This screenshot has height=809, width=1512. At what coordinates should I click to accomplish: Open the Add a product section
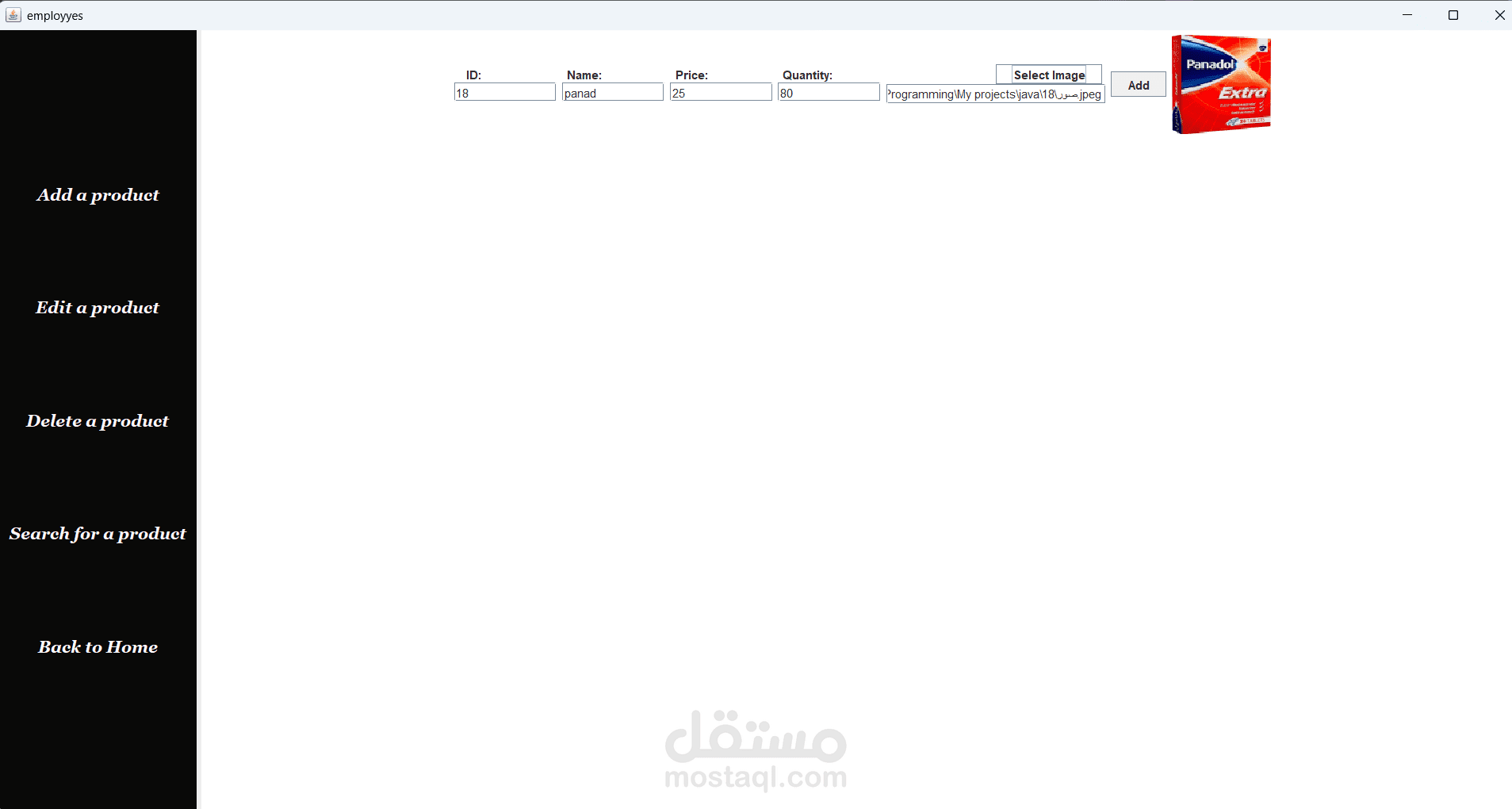tap(98, 195)
